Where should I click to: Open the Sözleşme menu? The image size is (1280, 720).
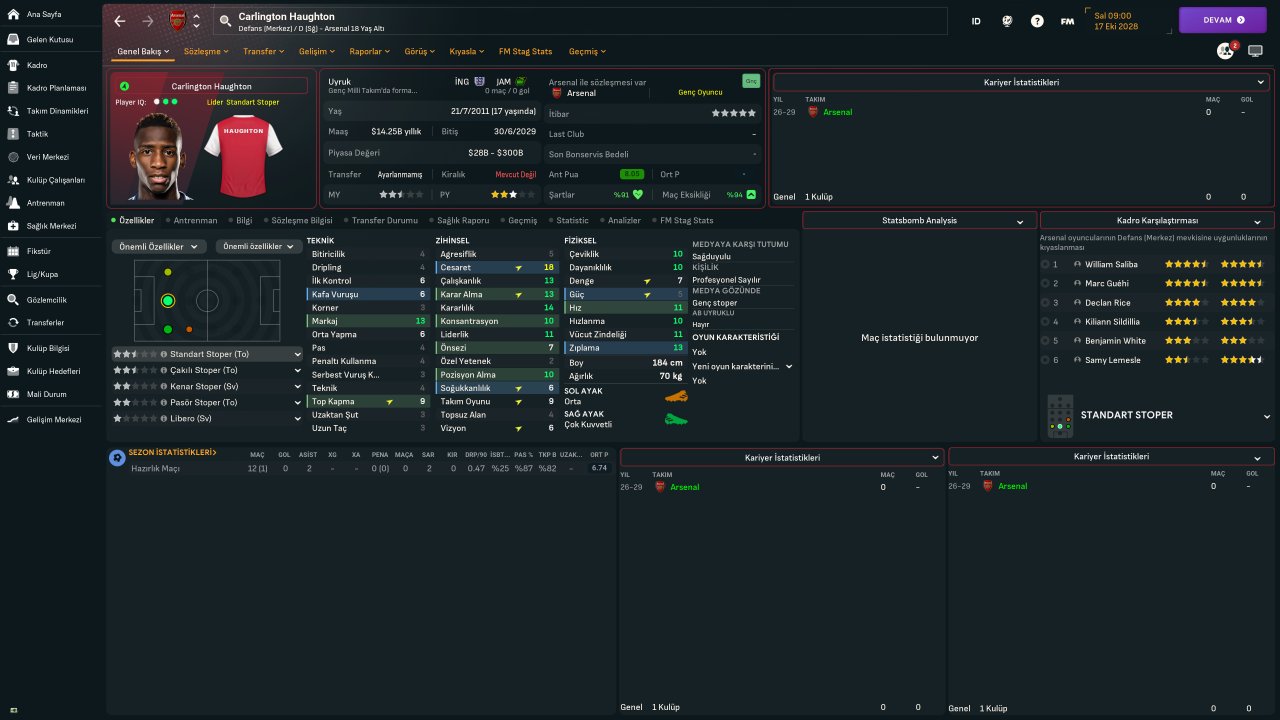click(206, 51)
